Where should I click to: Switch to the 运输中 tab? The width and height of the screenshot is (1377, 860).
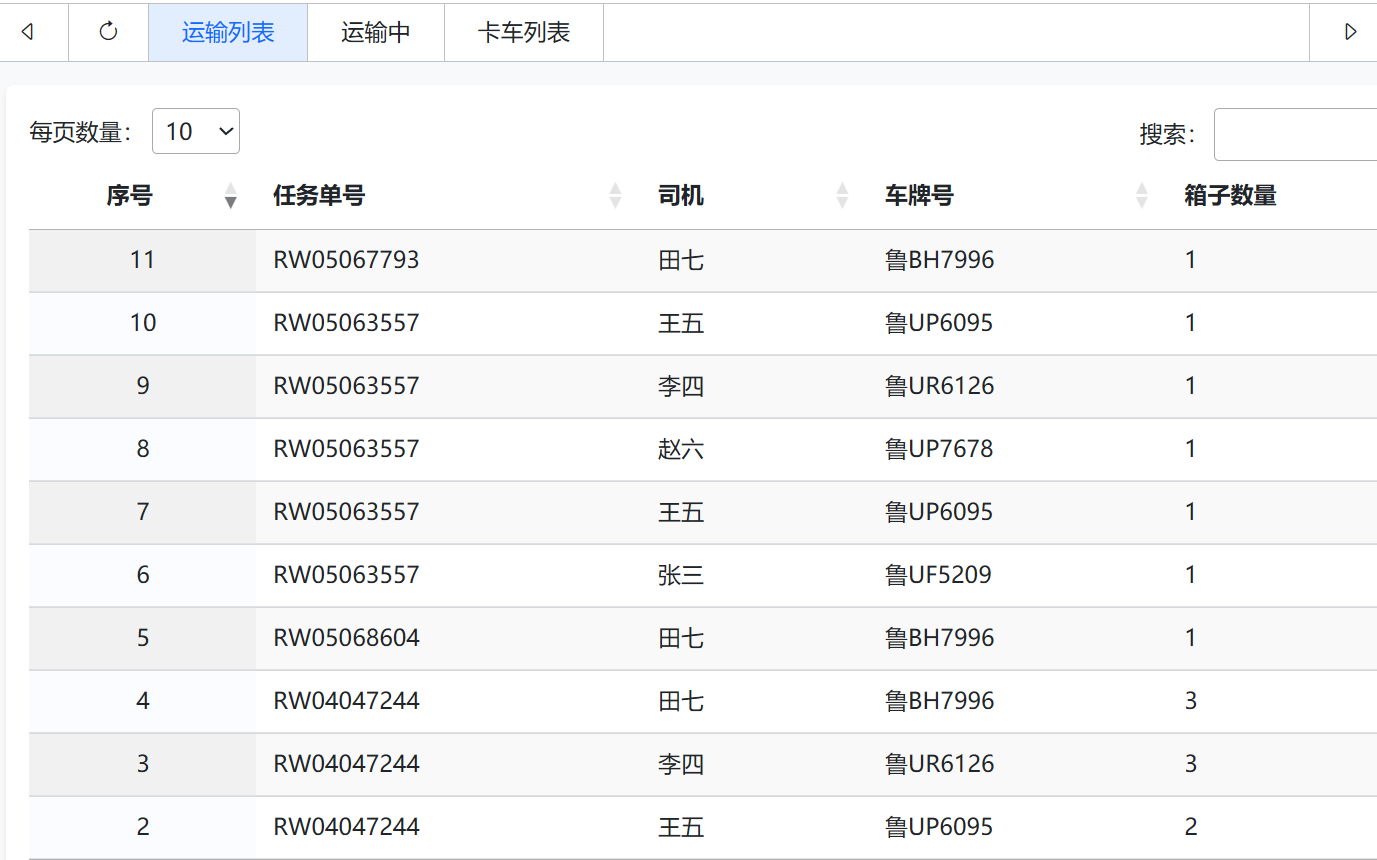[376, 32]
